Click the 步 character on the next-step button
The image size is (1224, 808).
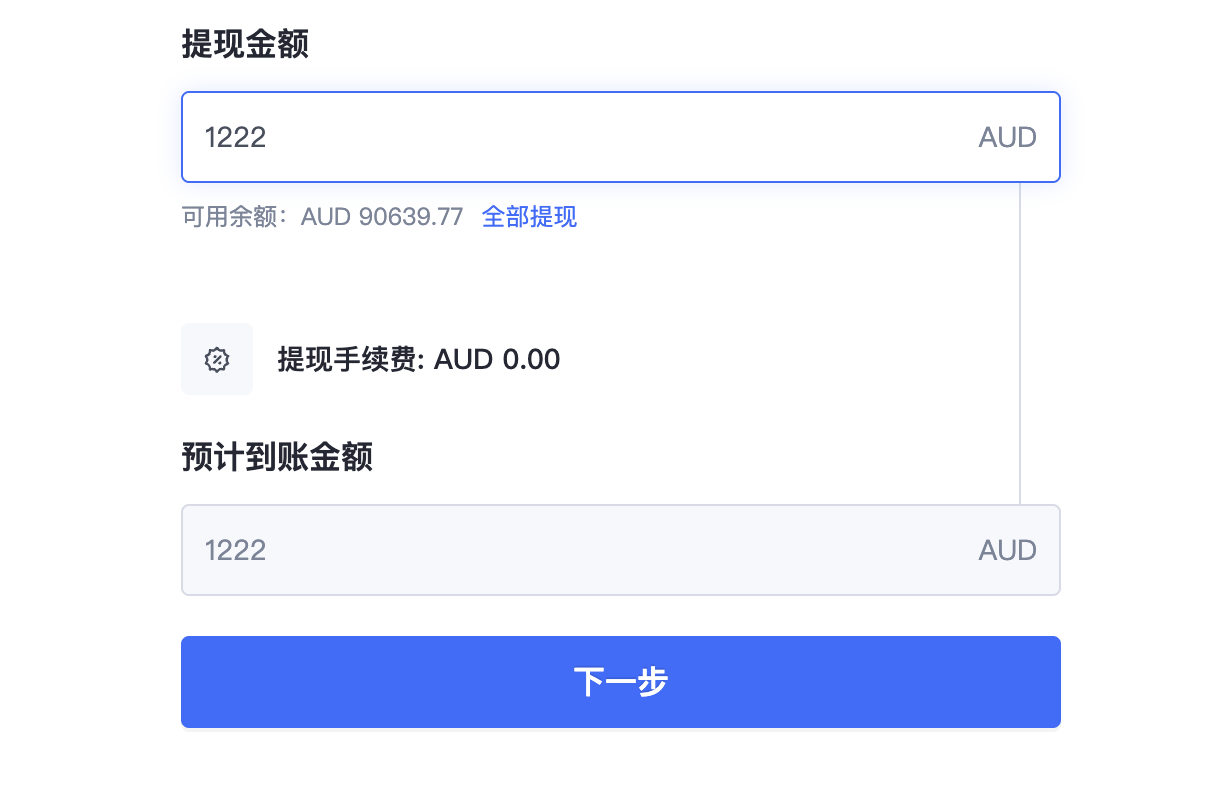(x=653, y=682)
